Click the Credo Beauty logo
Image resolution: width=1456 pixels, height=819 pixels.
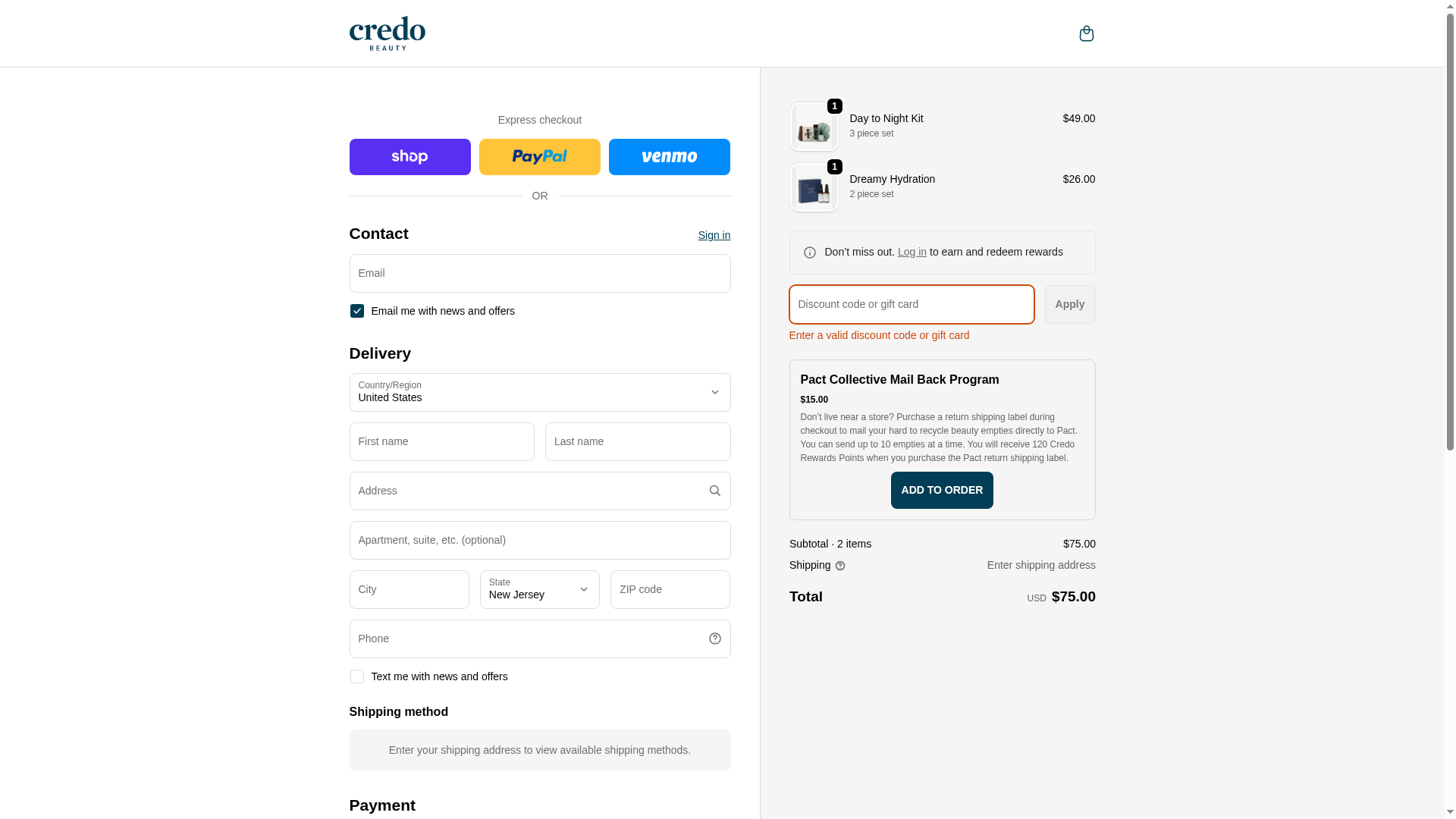pyautogui.click(x=388, y=33)
